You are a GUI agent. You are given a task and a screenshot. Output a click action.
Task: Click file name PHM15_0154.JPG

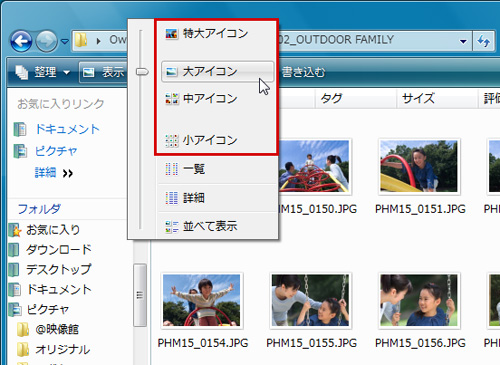(203, 343)
